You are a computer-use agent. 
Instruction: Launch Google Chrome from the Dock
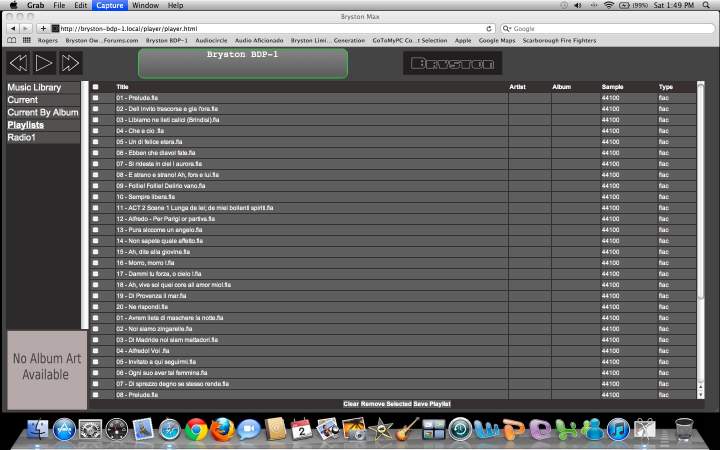click(x=196, y=430)
